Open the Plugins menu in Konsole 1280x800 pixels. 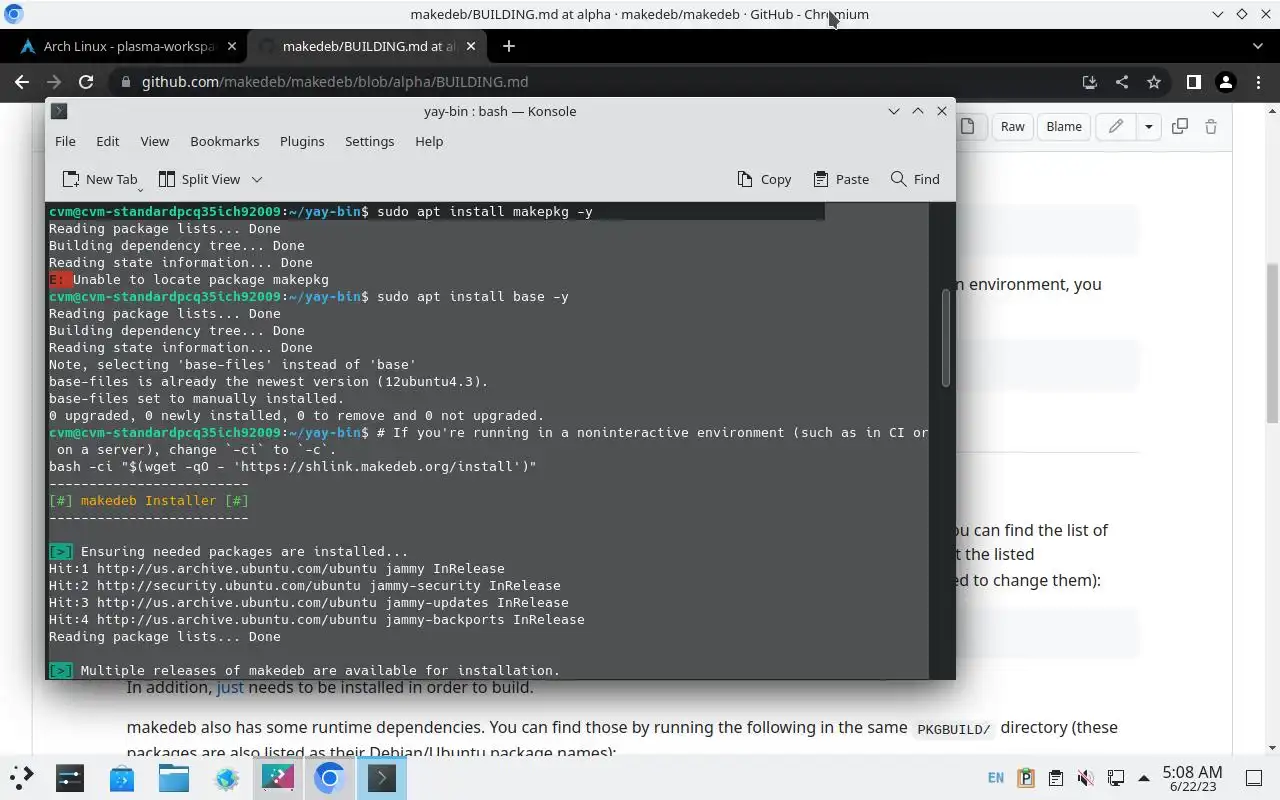[302, 141]
